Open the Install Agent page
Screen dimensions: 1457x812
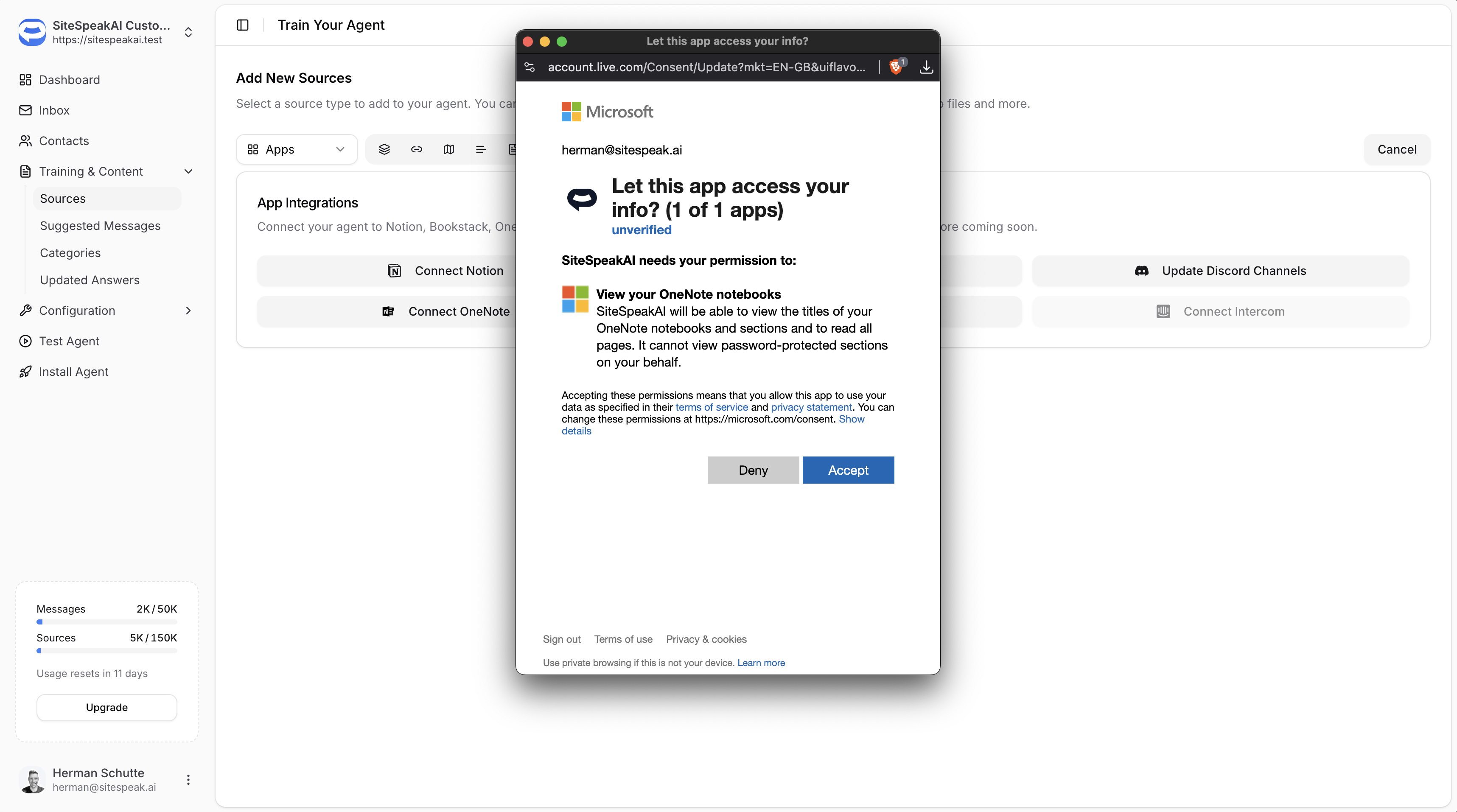coord(73,371)
